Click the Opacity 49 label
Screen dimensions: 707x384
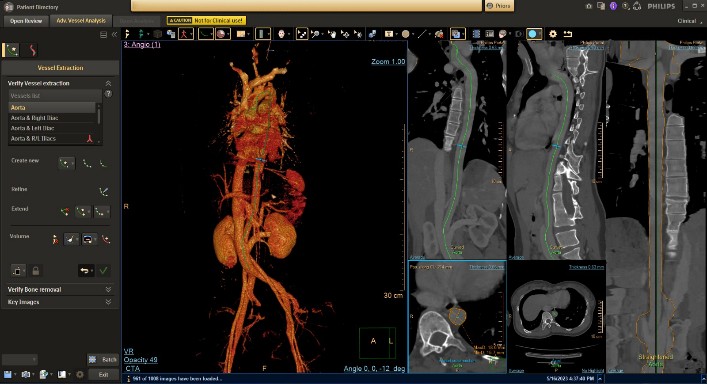click(x=141, y=360)
